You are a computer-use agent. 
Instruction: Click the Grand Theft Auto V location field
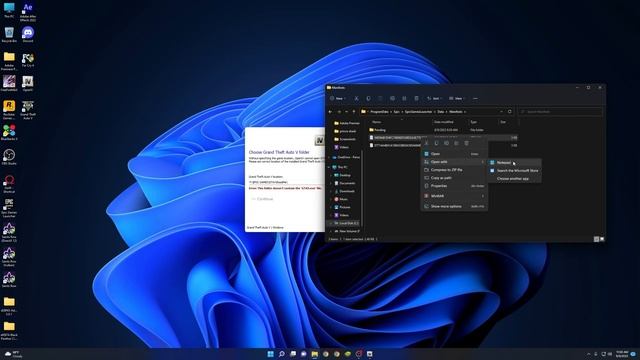tap(287, 182)
